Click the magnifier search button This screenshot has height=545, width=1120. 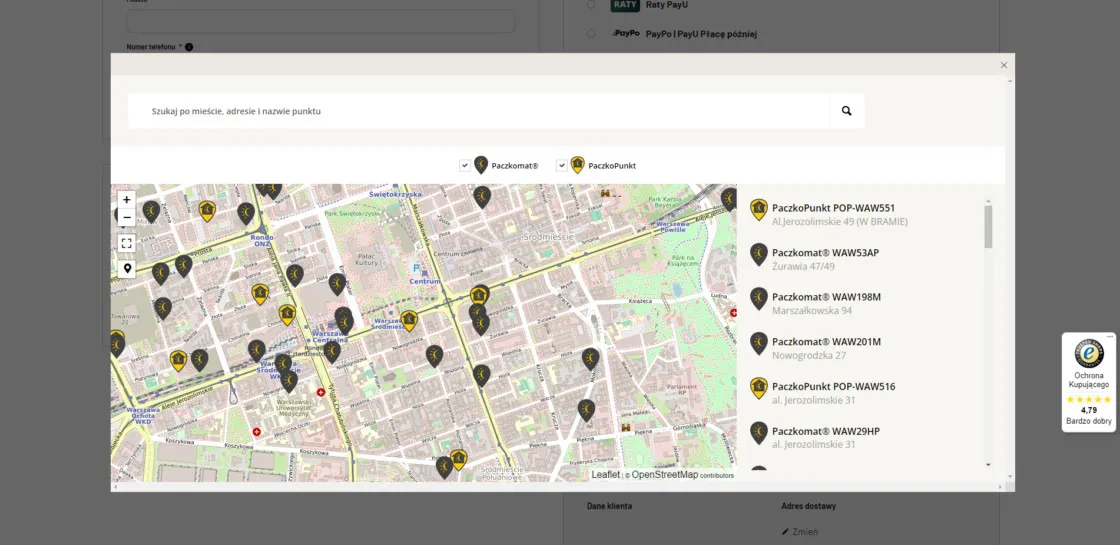(846, 111)
